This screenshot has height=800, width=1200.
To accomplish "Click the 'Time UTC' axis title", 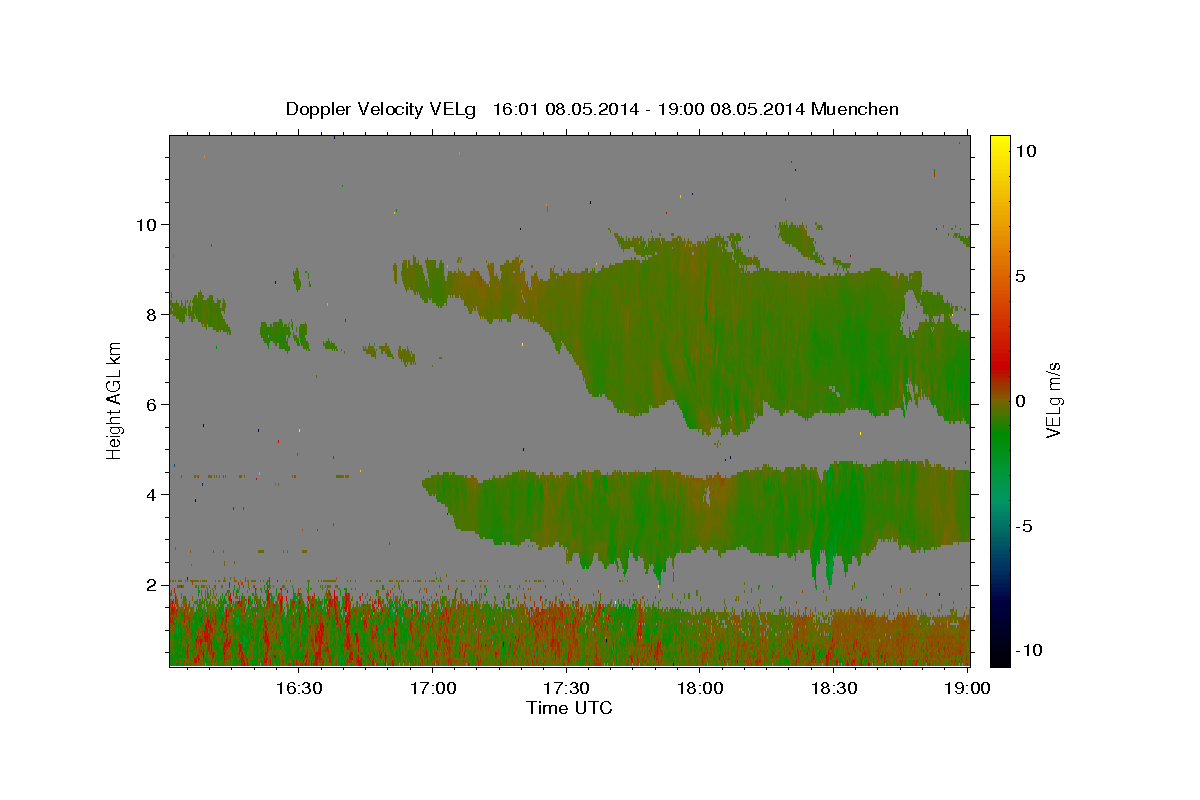I will [x=569, y=708].
